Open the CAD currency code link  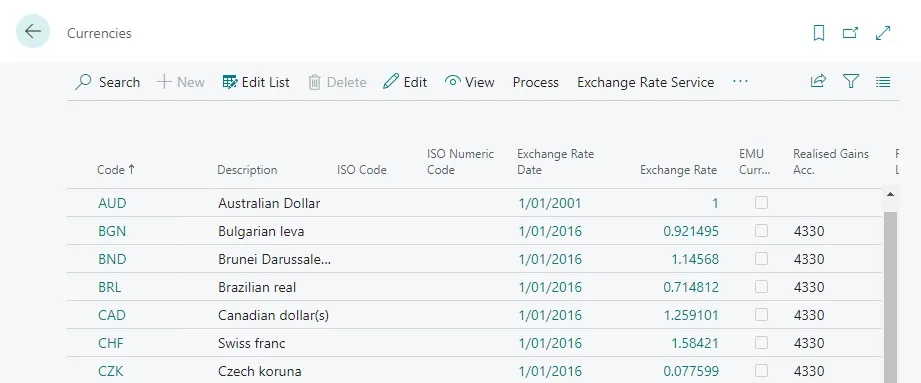point(112,315)
